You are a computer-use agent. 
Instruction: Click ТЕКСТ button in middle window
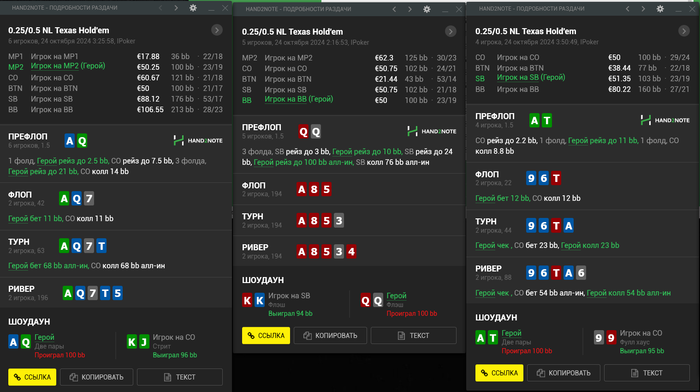[414, 336]
